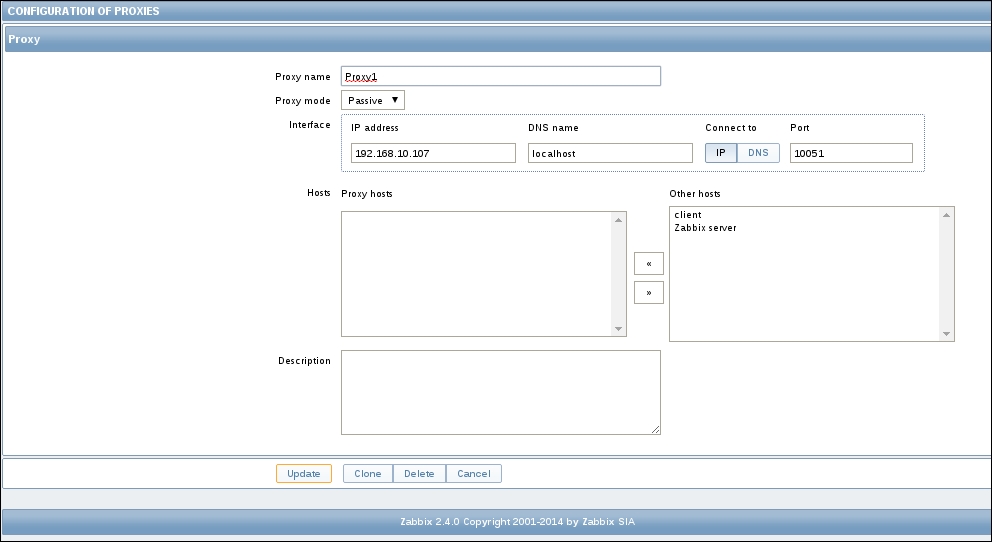Select IP in Connect to toggle

pos(721,153)
